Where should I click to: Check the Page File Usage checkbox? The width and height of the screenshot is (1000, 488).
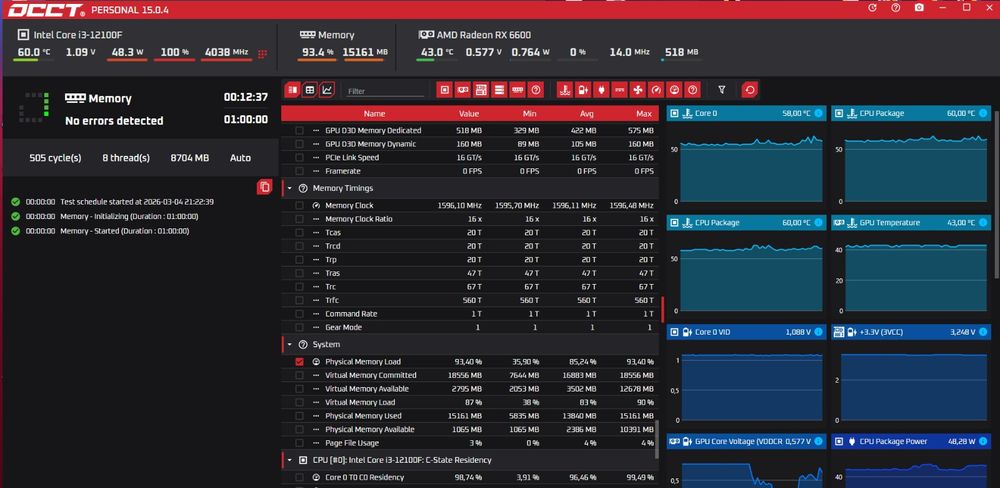299,443
